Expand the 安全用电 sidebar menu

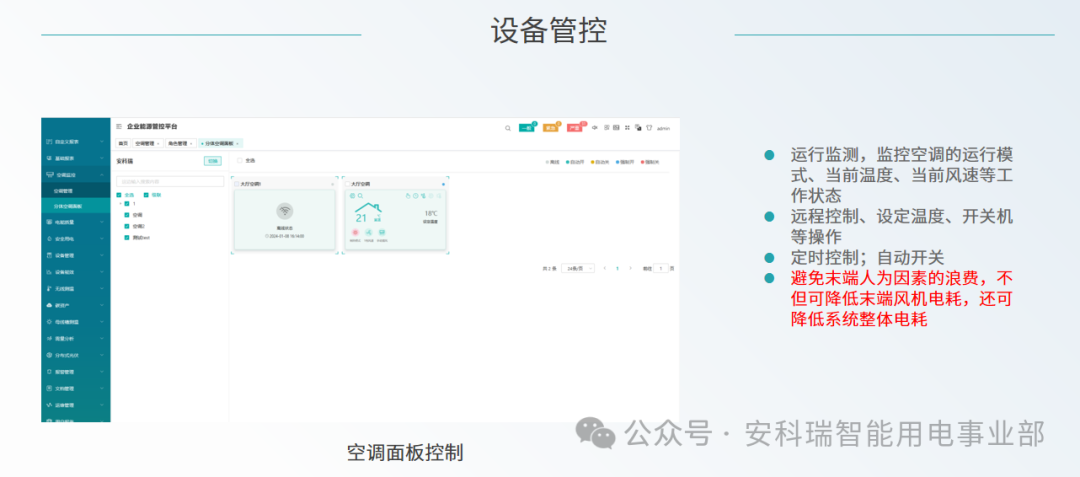(76, 239)
